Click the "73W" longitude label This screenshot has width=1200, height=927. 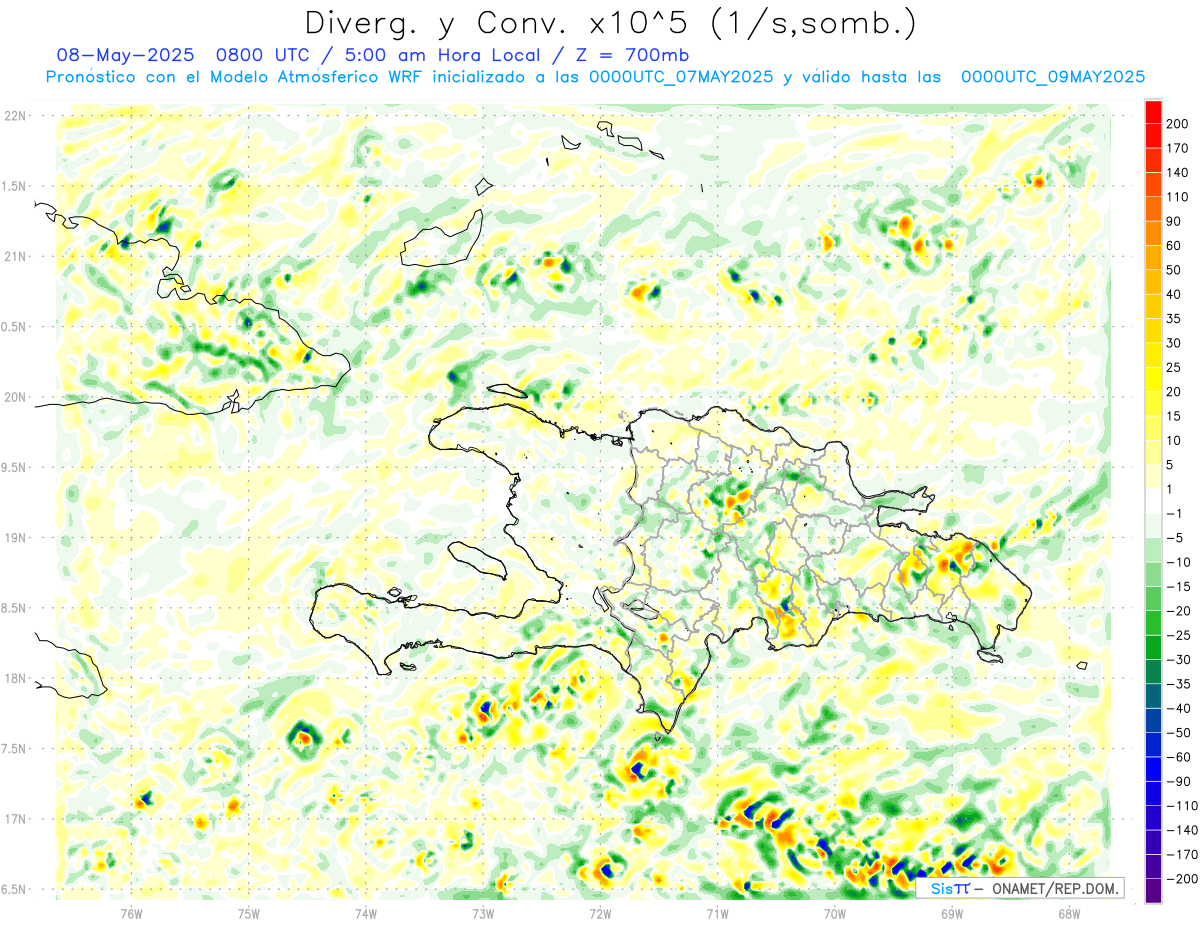(483, 913)
